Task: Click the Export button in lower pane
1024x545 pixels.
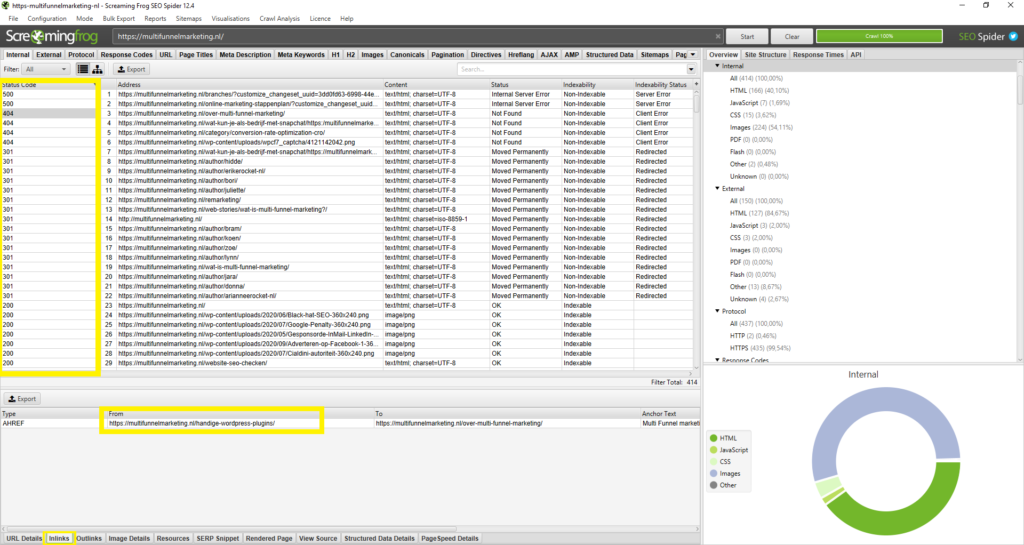Action: click(22, 399)
